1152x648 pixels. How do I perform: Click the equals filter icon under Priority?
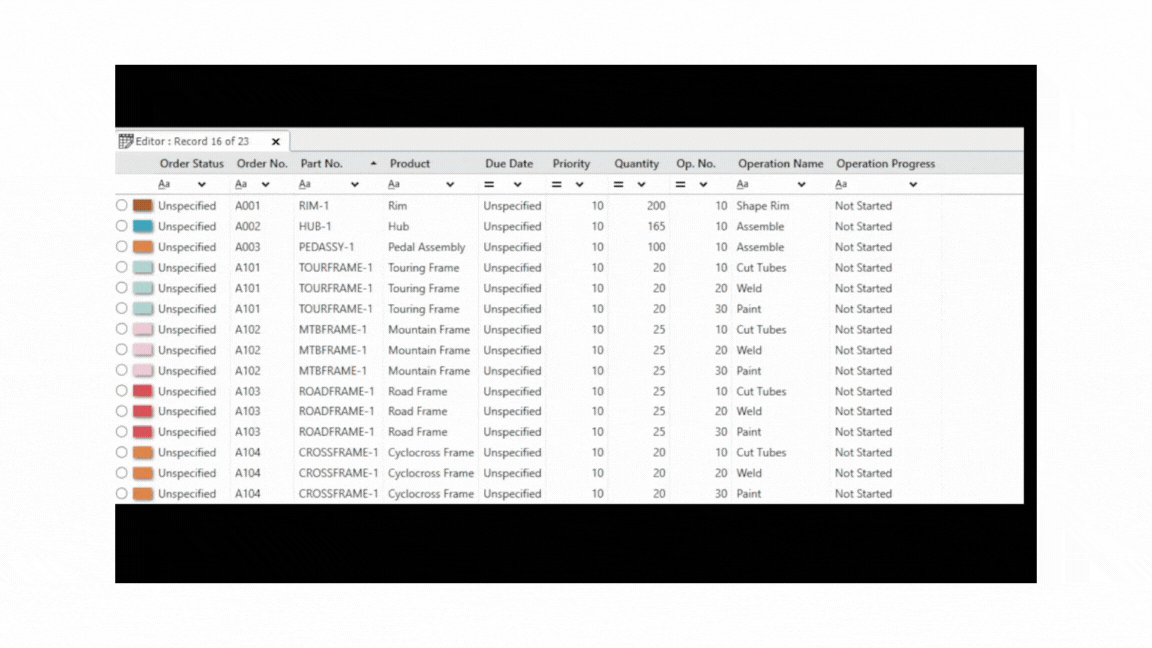pos(557,184)
